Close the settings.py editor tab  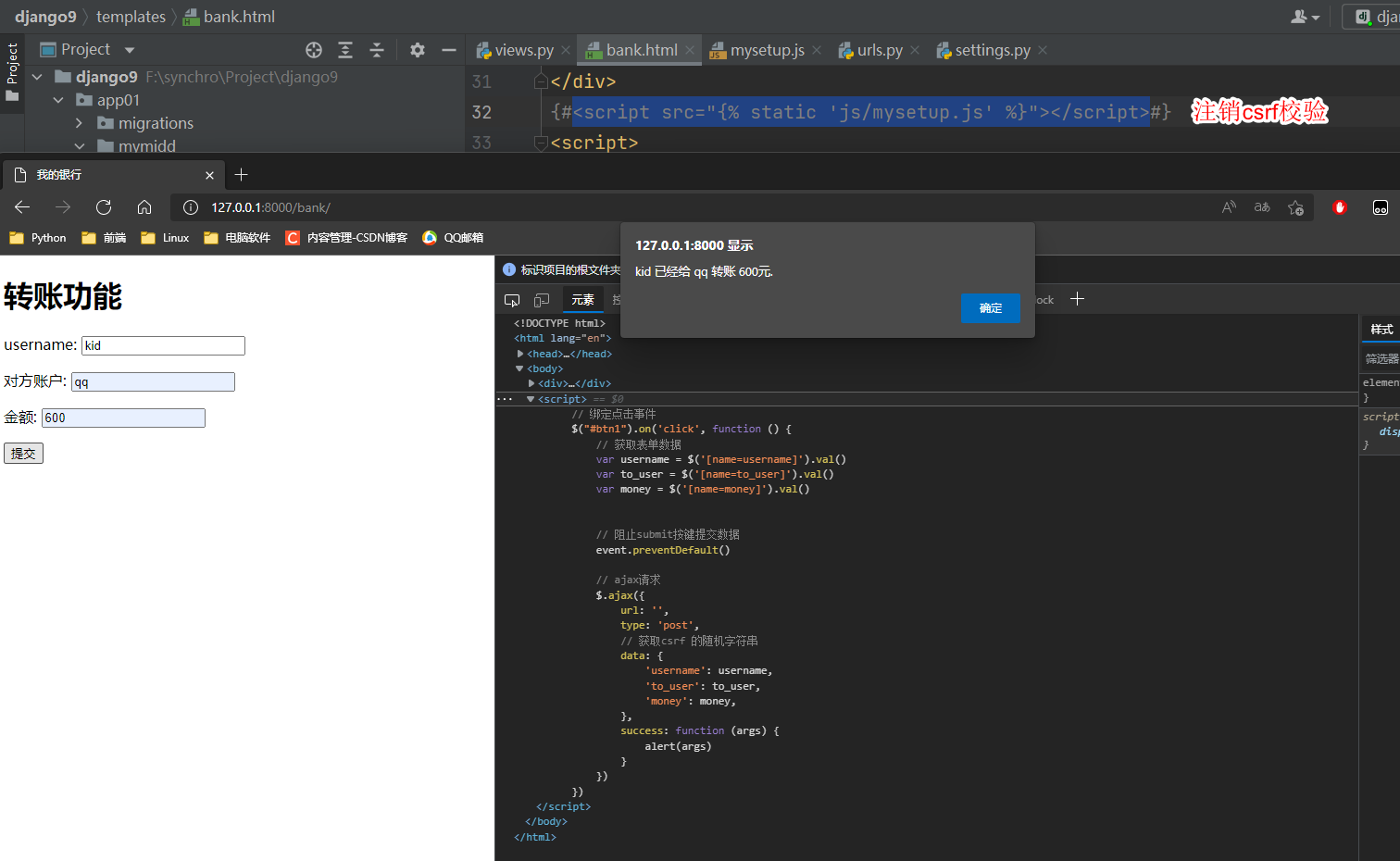click(x=1043, y=50)
